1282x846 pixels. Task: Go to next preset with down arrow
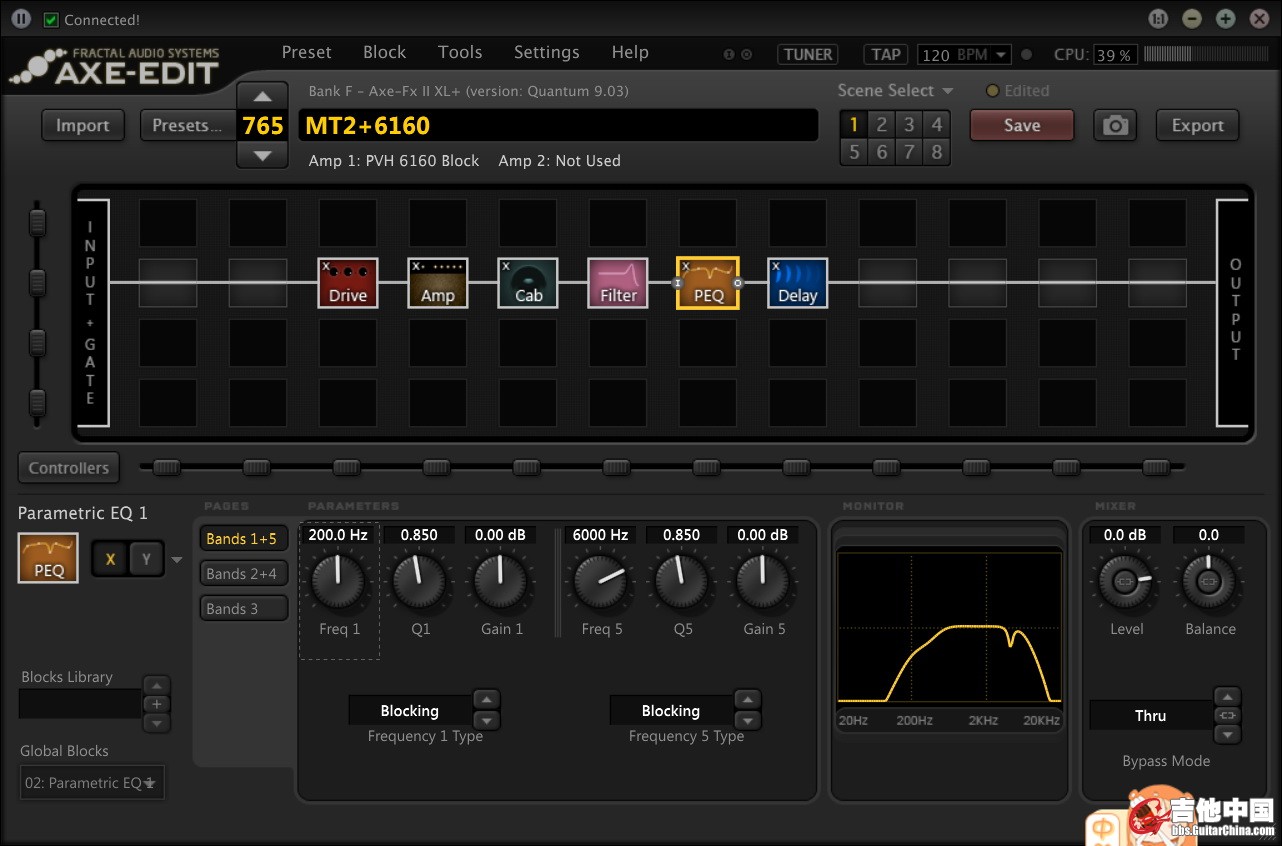(x=262, y=155)
